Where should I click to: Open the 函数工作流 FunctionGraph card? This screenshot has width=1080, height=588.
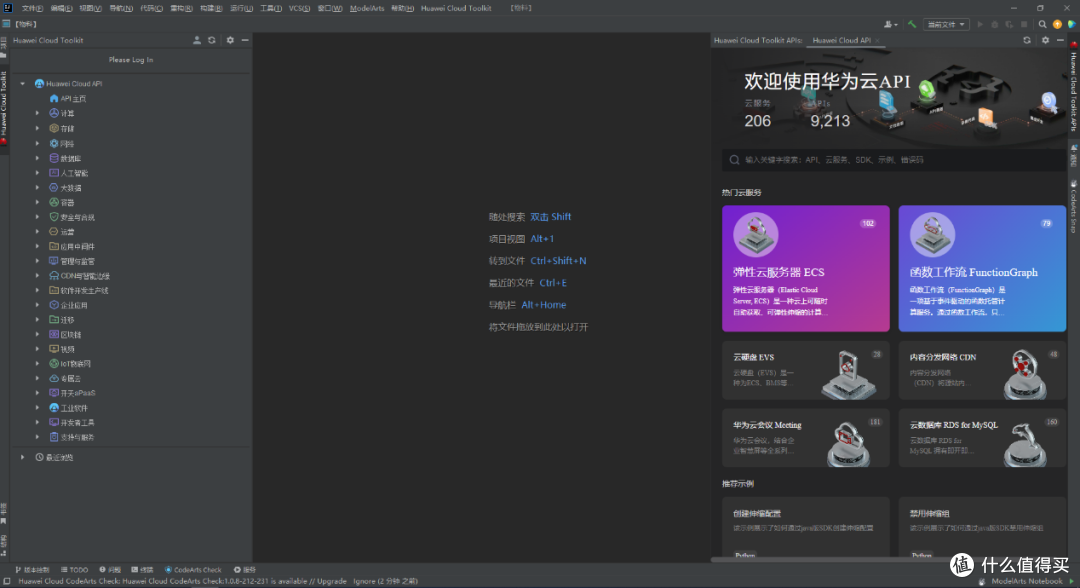982,269
